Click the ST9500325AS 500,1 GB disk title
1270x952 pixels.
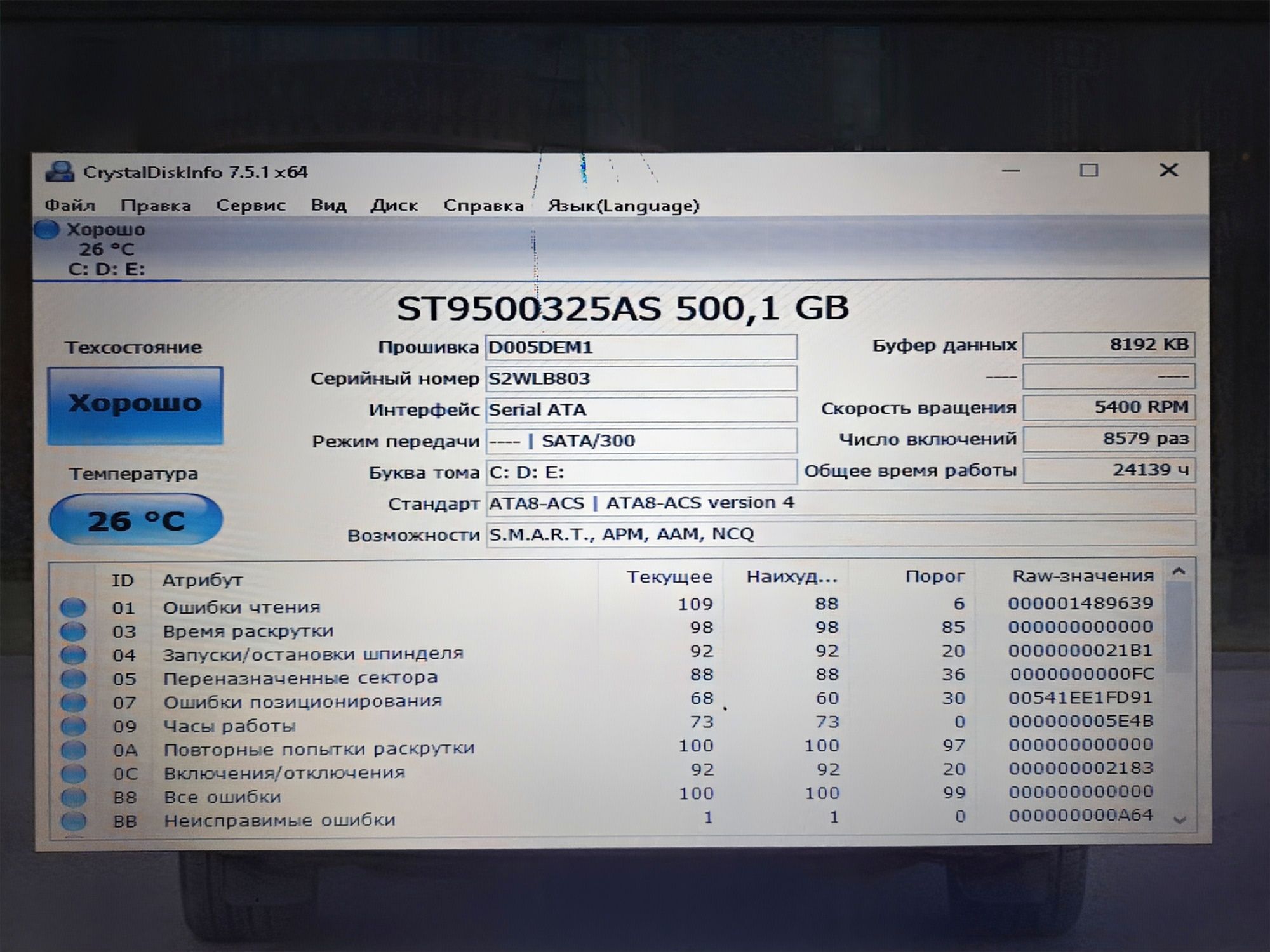623,308
